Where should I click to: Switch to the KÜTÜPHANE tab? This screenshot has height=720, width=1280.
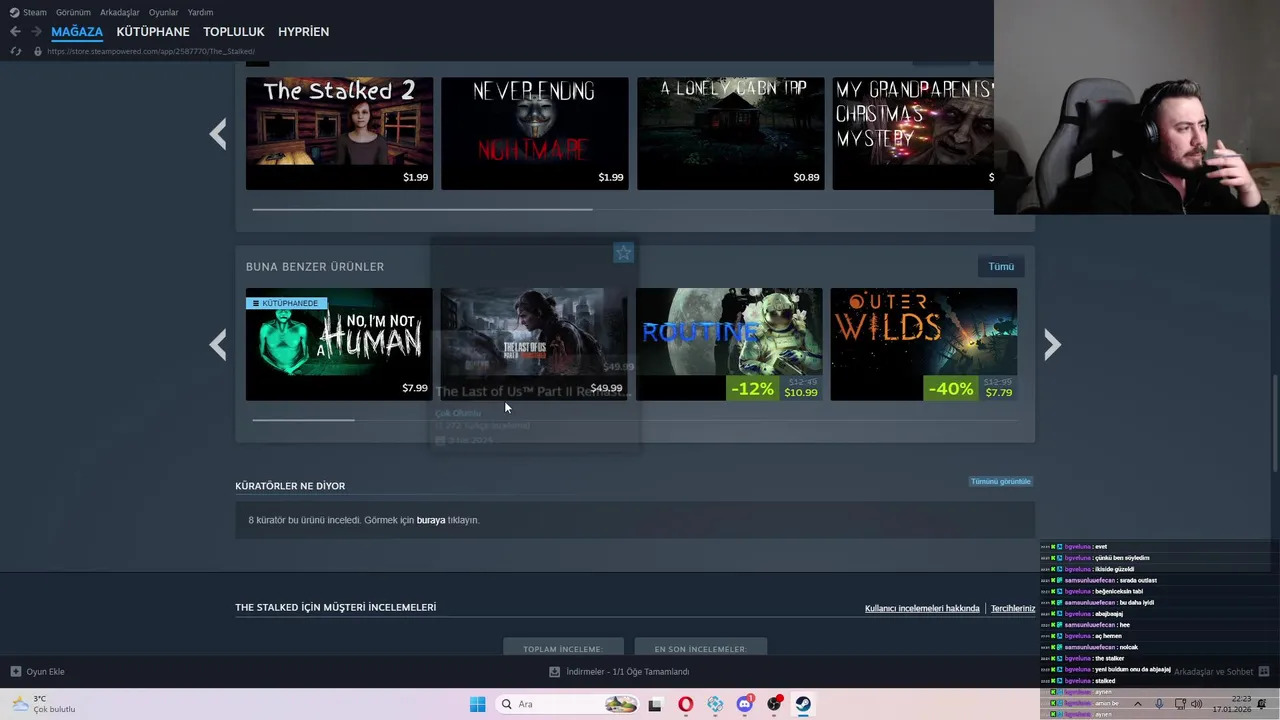point(153,32)
